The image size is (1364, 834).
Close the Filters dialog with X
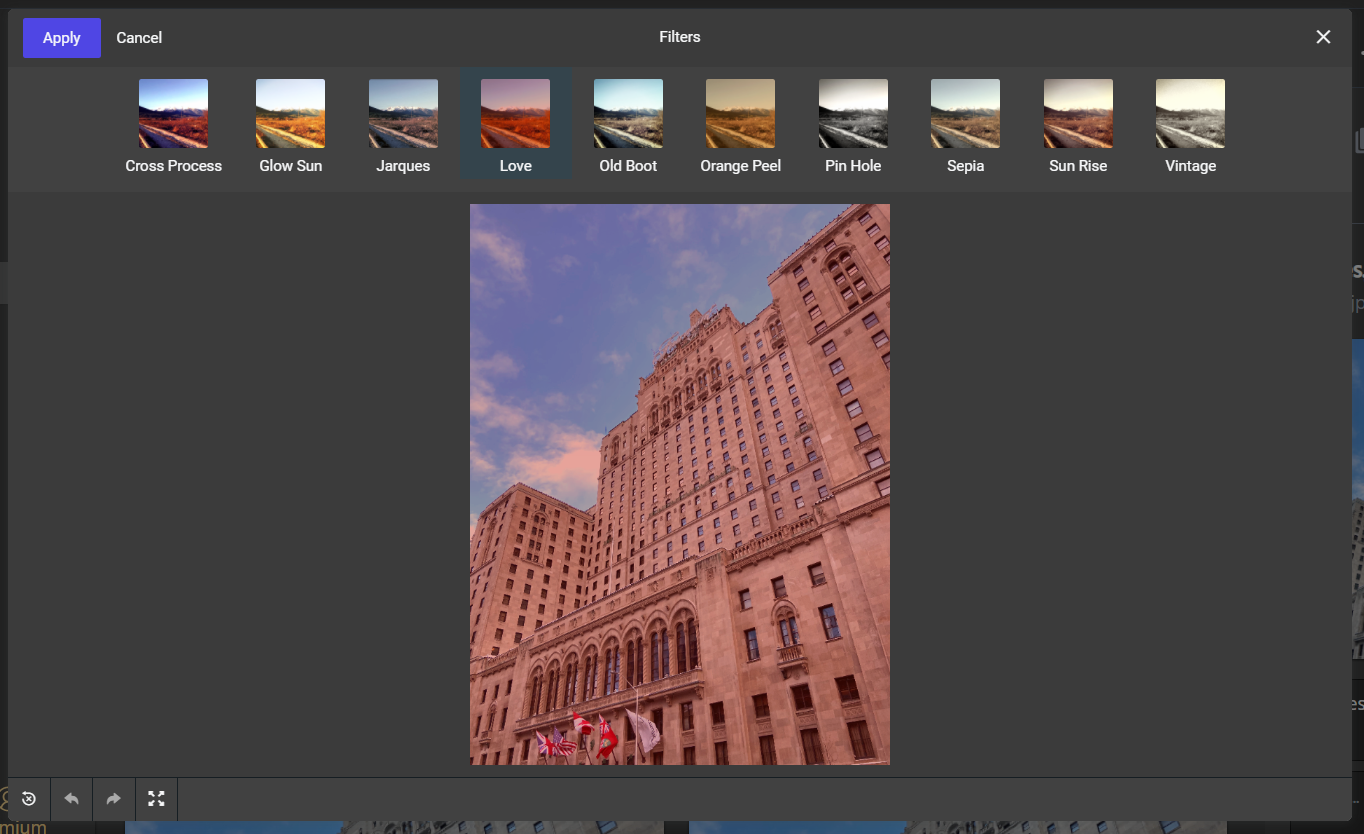pyautogui.click(x=1323, y=37)
